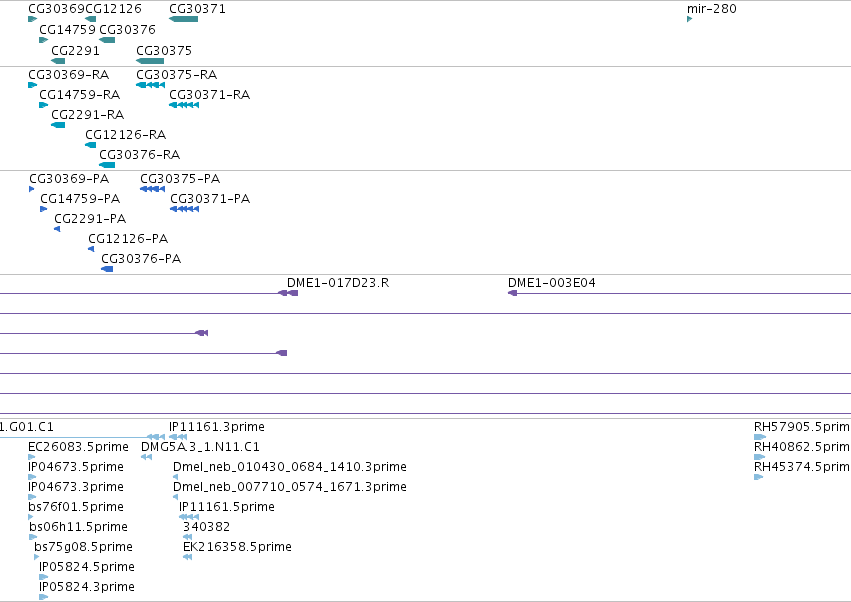Click the CG12126-PA protein label
This screenshot has width=851, height=602.
click(x=128, y=239)
